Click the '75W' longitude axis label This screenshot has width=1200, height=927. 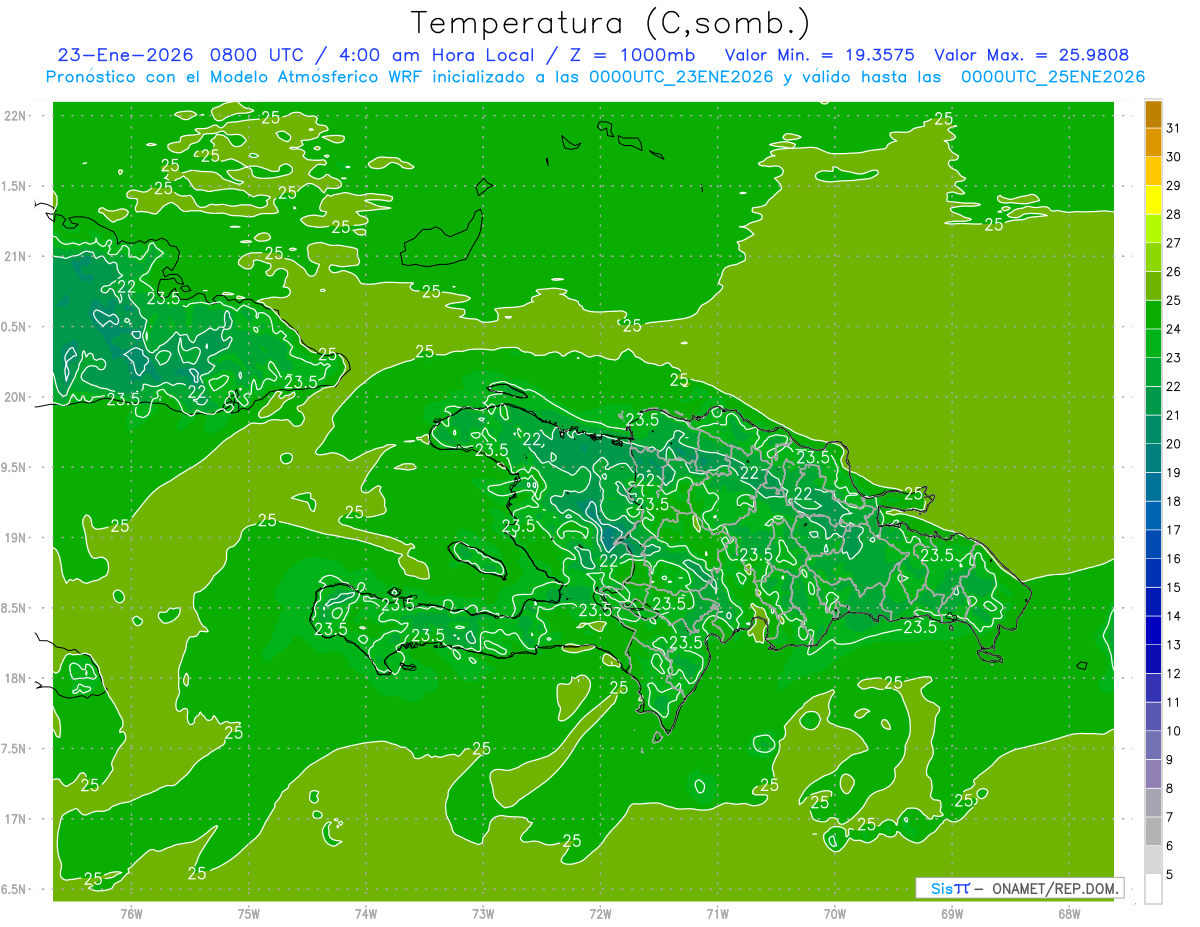249,914
